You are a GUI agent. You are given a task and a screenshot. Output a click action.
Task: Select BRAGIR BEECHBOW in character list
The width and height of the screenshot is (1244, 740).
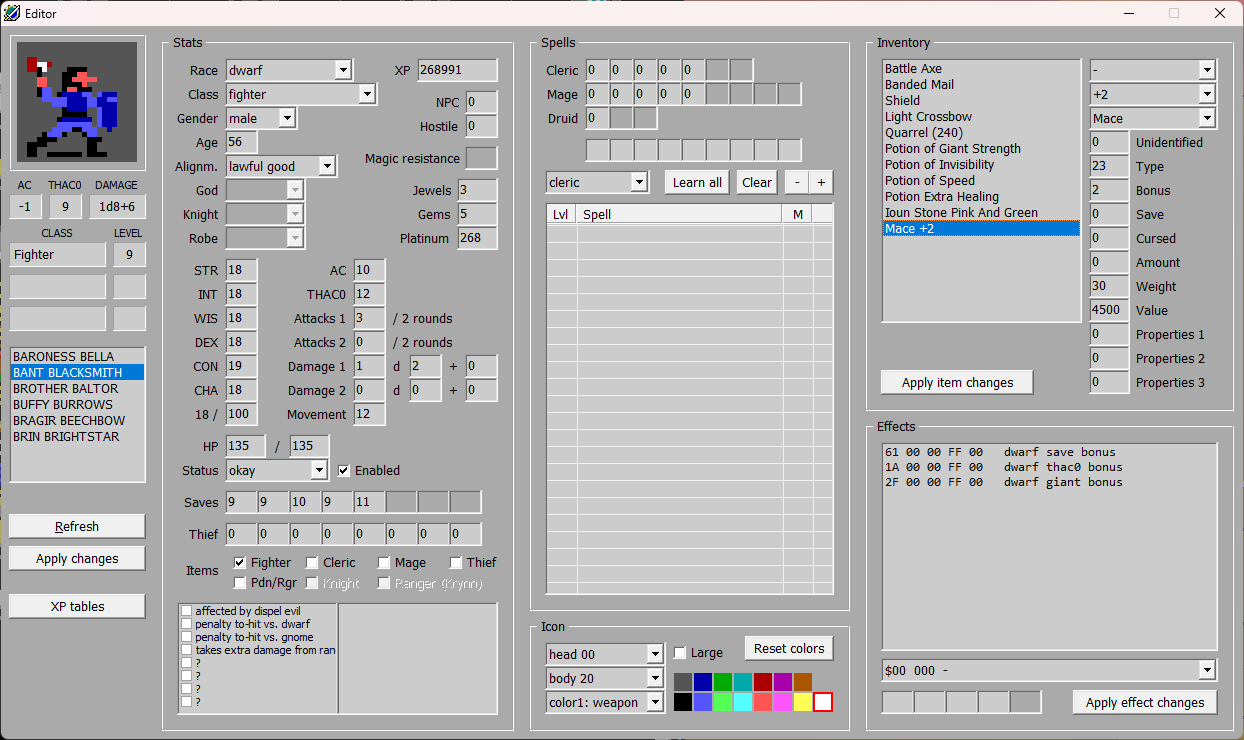pos(78,421)
